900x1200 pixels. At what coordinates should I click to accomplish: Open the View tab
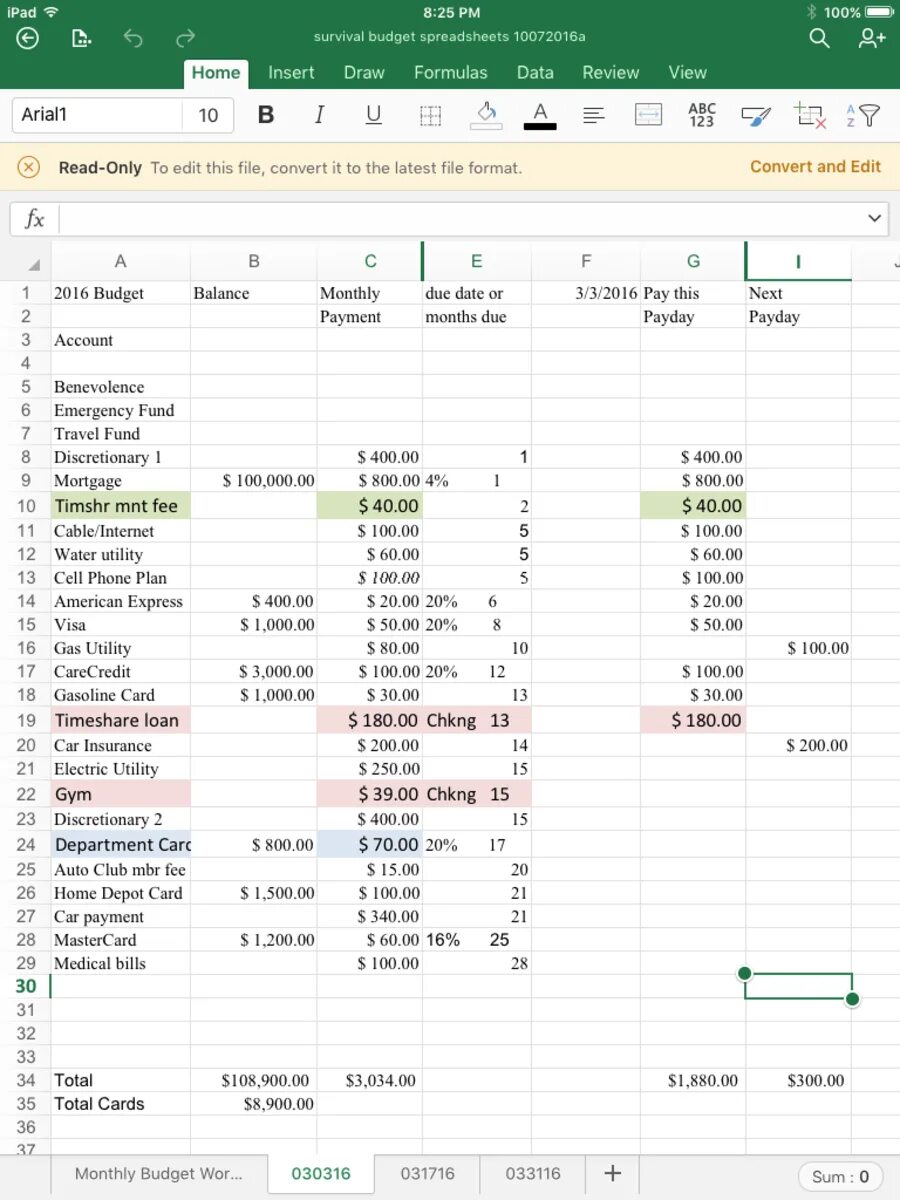click(x=687, y=73)
